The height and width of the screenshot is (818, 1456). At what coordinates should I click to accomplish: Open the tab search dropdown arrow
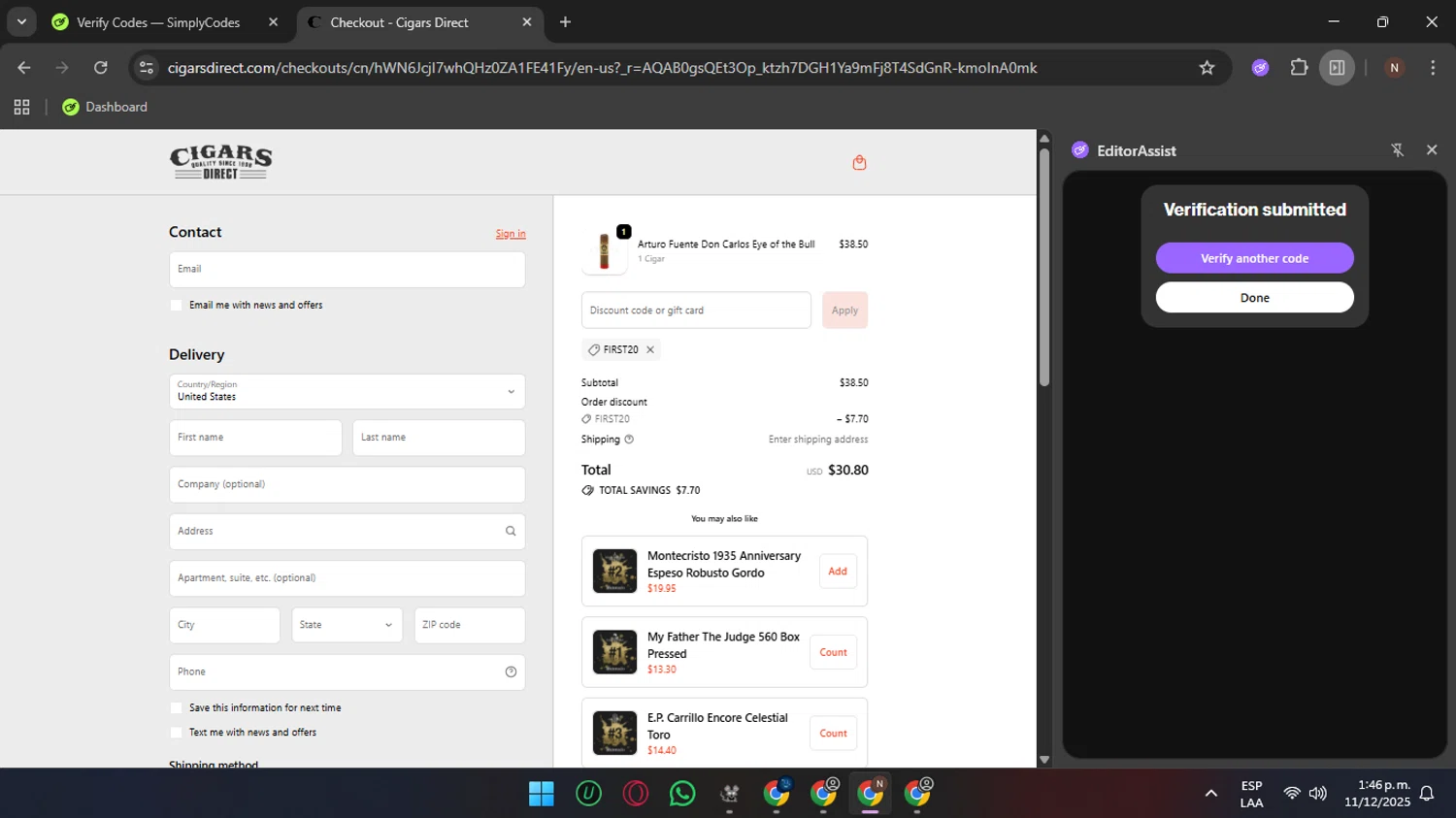tap(21, 22)
